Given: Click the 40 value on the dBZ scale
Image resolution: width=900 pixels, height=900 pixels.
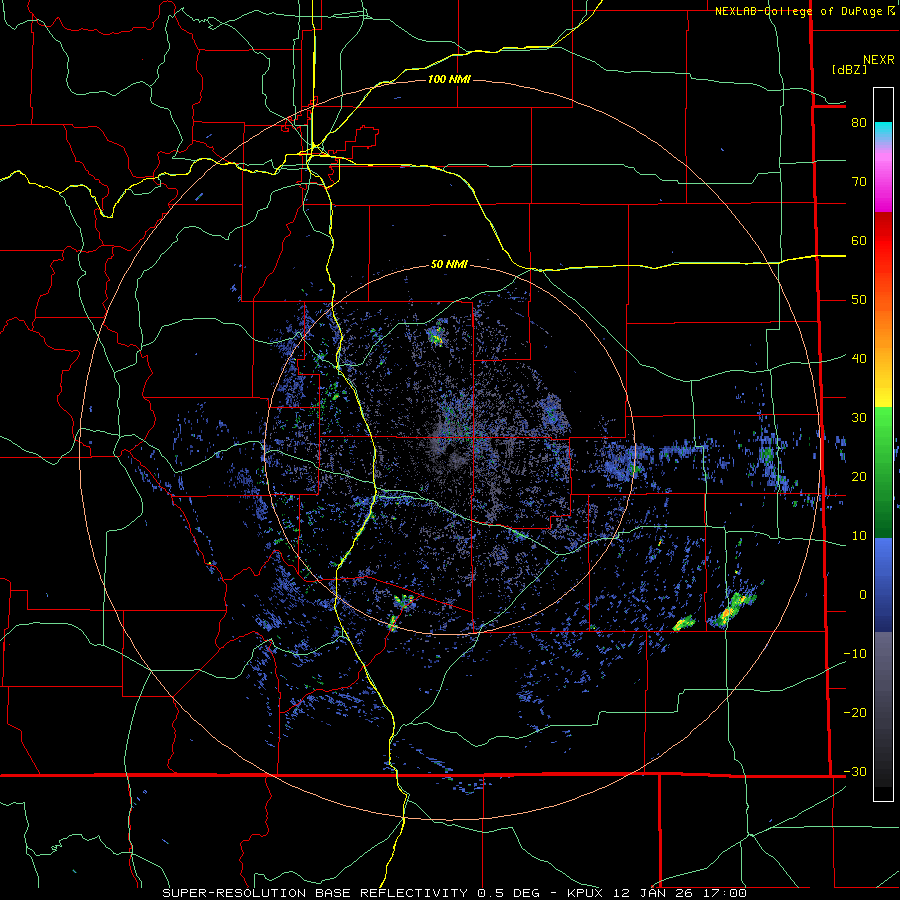Looking at the screenshot, I should pyautogui.click(x=859, y=359).
